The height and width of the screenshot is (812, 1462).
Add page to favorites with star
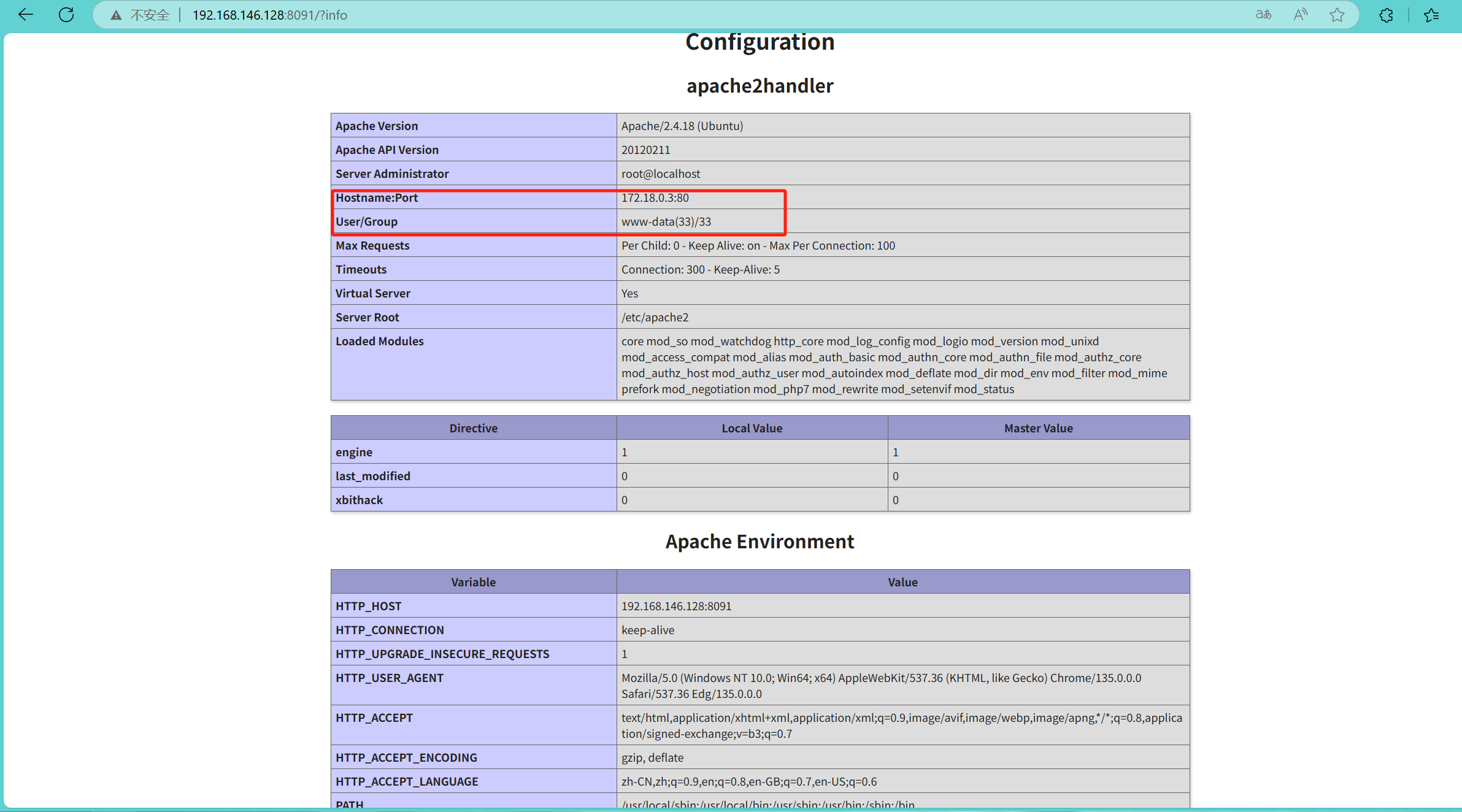click(1337, 15)
